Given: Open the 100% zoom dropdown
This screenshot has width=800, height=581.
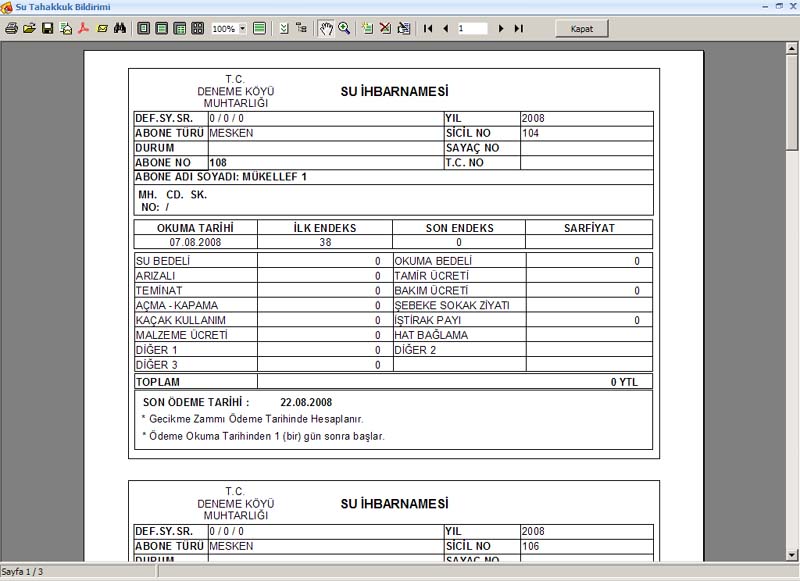Looking at the screenshot, I should point(243,29).
